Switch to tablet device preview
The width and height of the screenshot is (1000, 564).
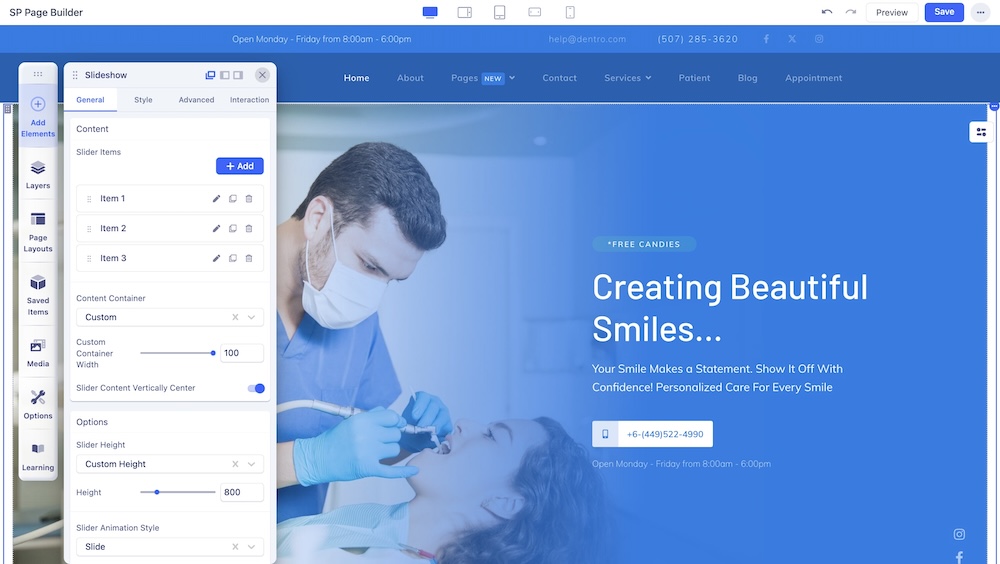pos(499,12)
